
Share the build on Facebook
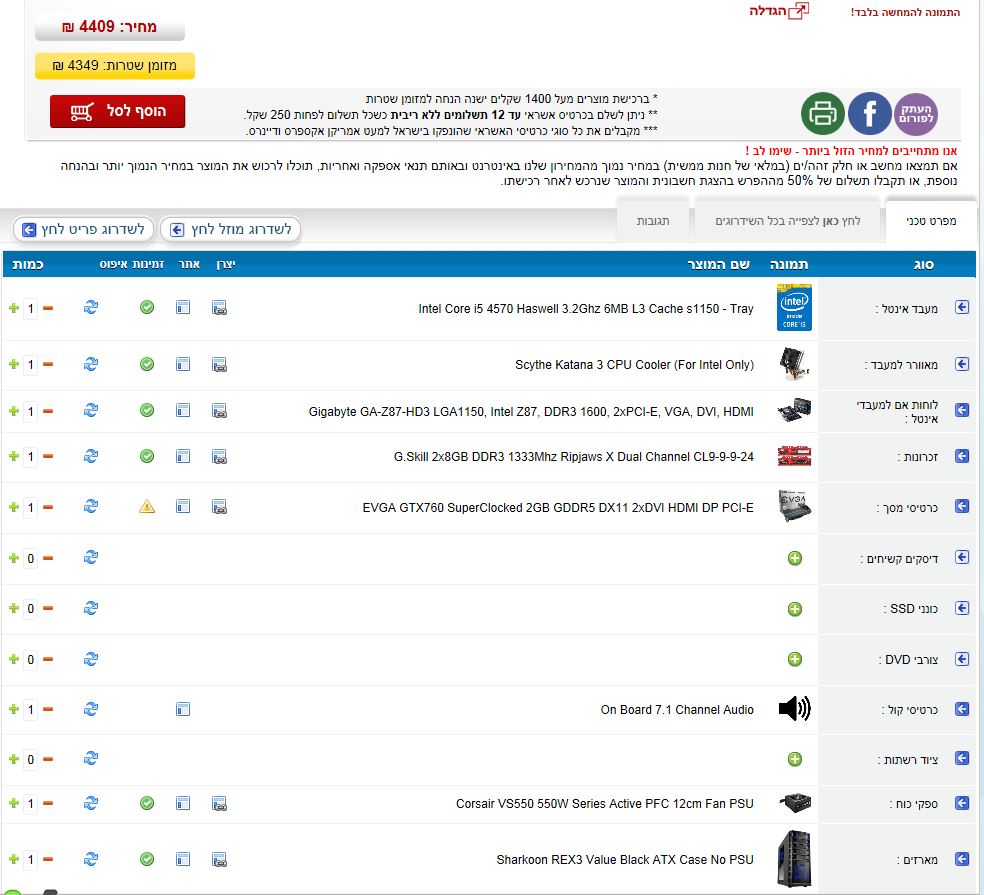(x=869, y=113)
